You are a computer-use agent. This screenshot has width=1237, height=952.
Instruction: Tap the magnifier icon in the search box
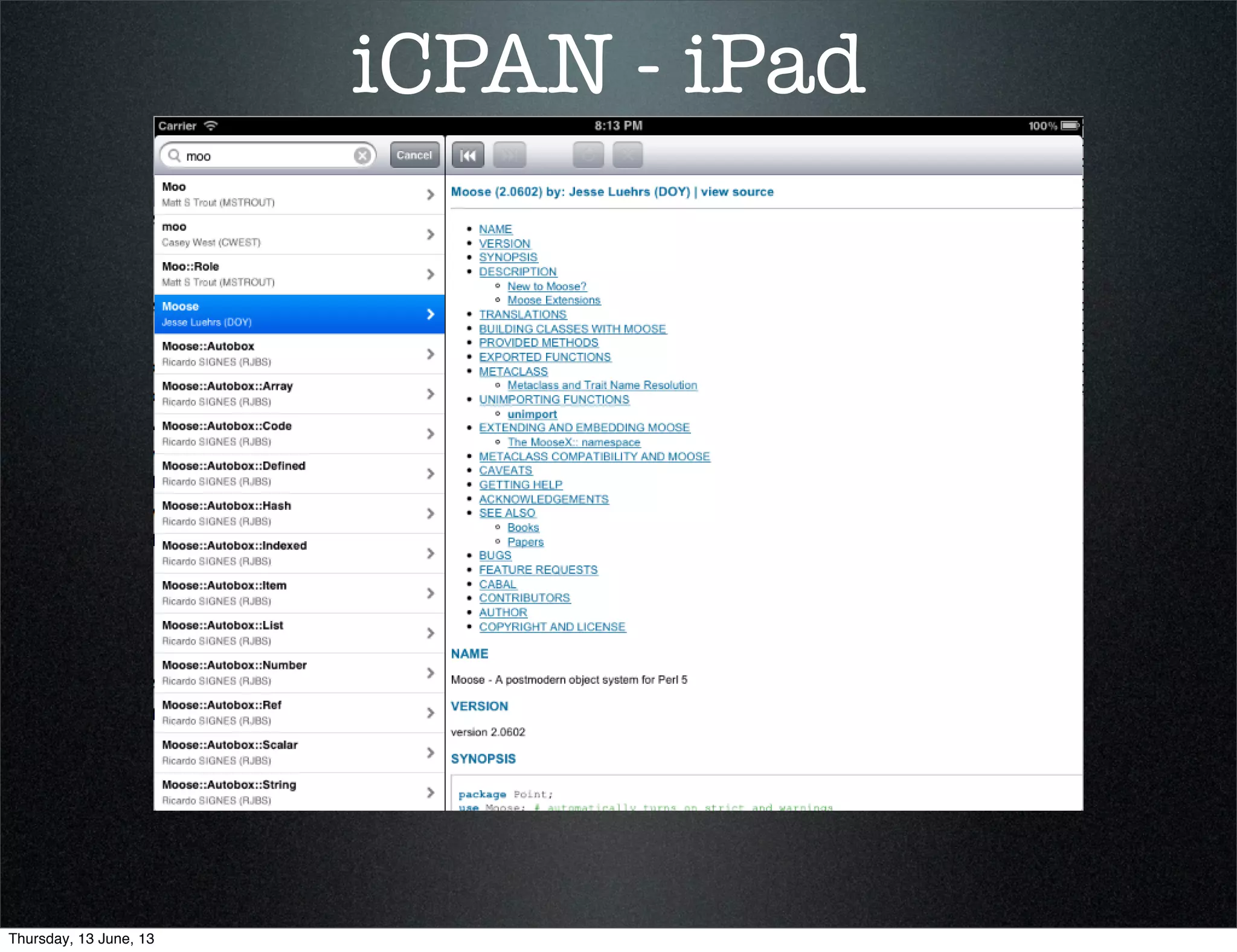point(175,156)
